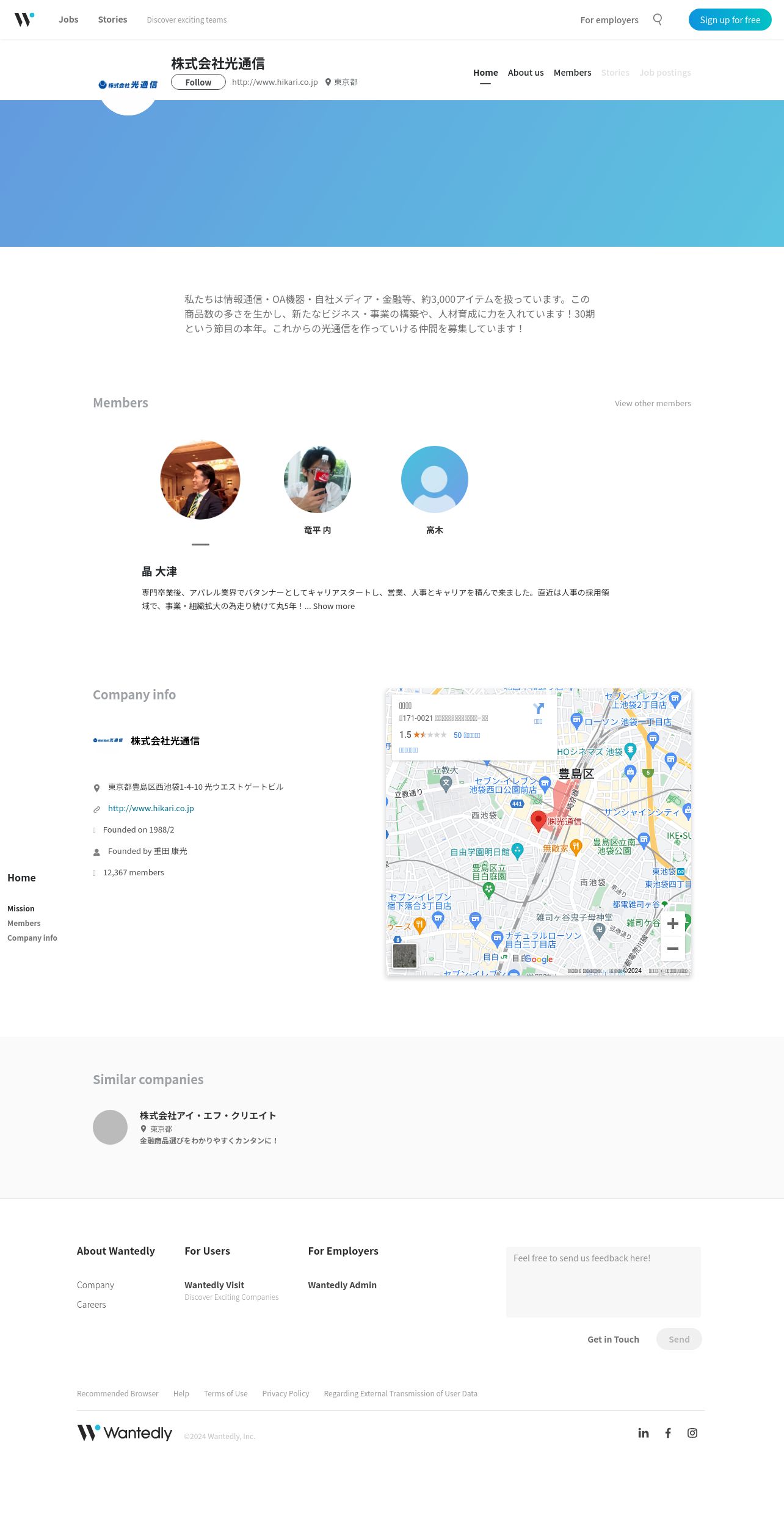Select member photo of 竜平 内
The height and width of the screenshot is (1535, 784).
(318, 479)
